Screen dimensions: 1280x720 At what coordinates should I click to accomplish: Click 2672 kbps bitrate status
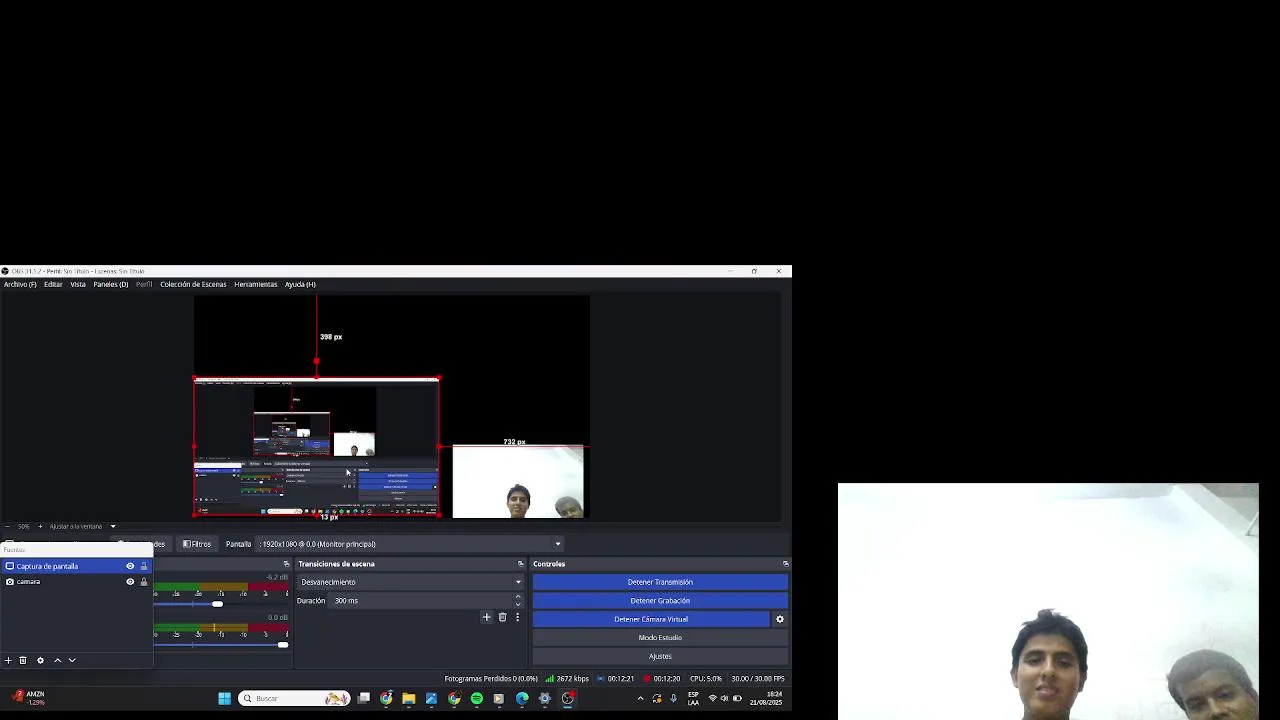tap(567, 679)
